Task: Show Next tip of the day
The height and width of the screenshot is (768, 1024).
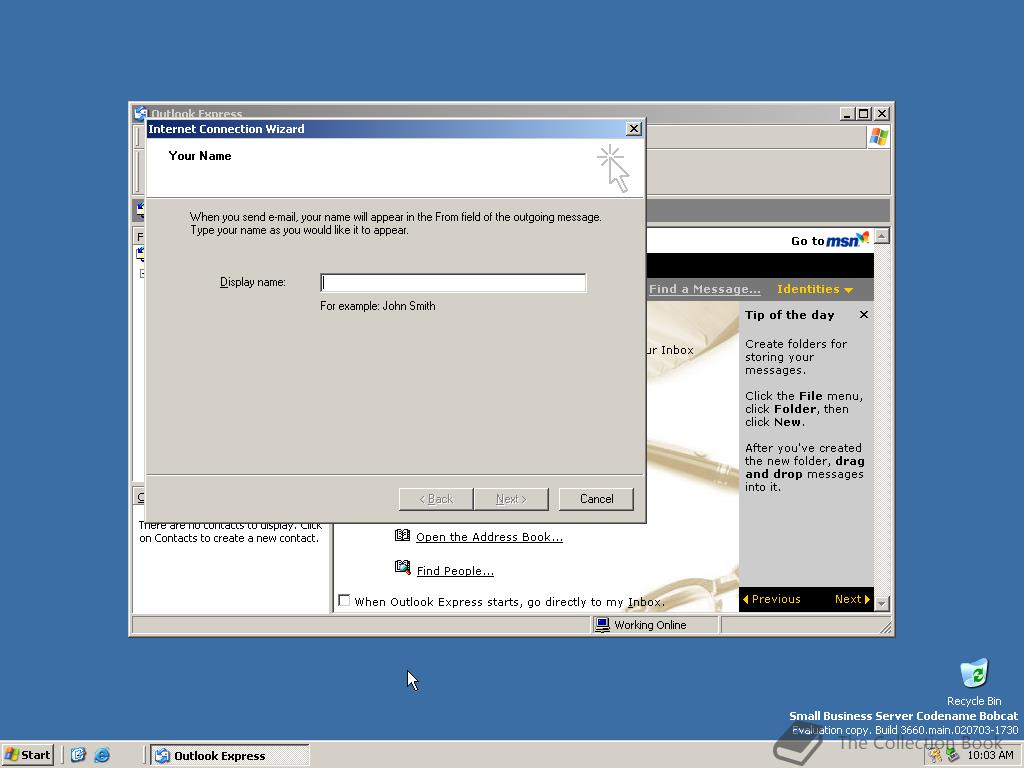Action: pos(852,599)
